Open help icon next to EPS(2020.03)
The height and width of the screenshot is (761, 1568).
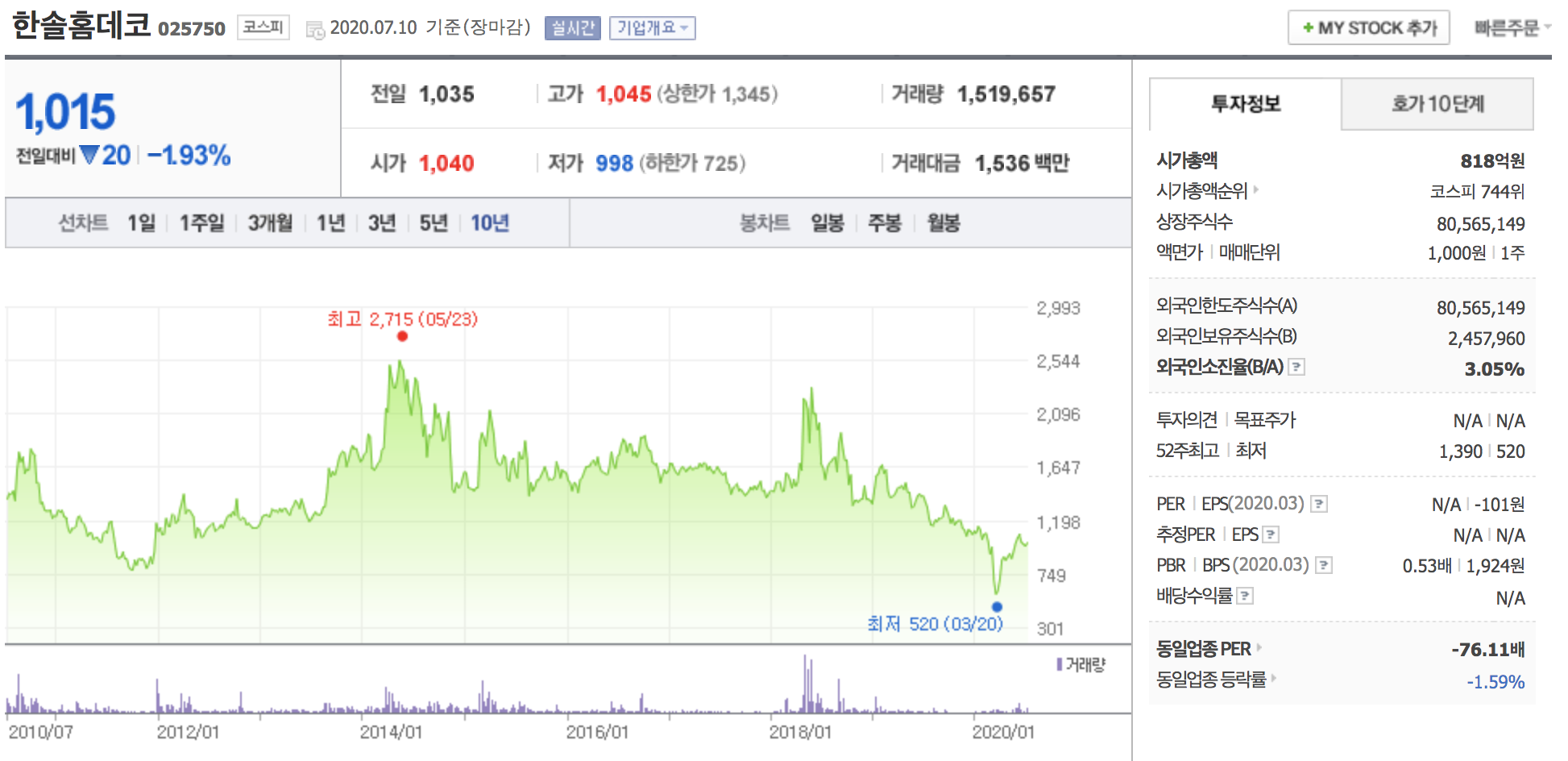click(1319, 504)
